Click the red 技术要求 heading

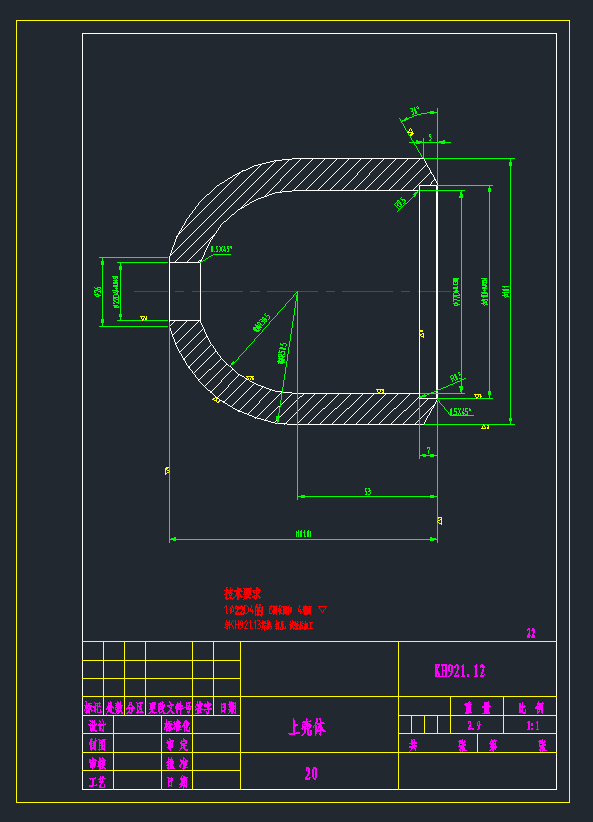point(242,593)
